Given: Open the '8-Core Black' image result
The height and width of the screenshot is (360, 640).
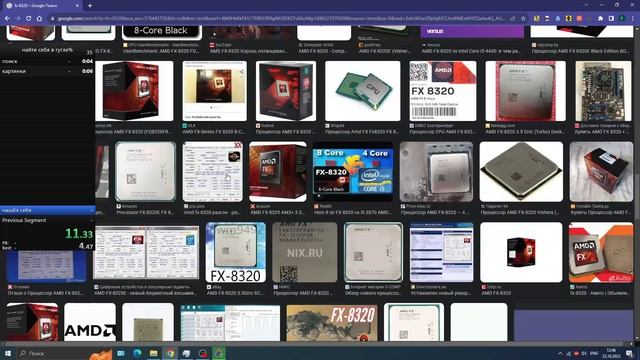Looking at the screenshot, I should click(162, 32).
